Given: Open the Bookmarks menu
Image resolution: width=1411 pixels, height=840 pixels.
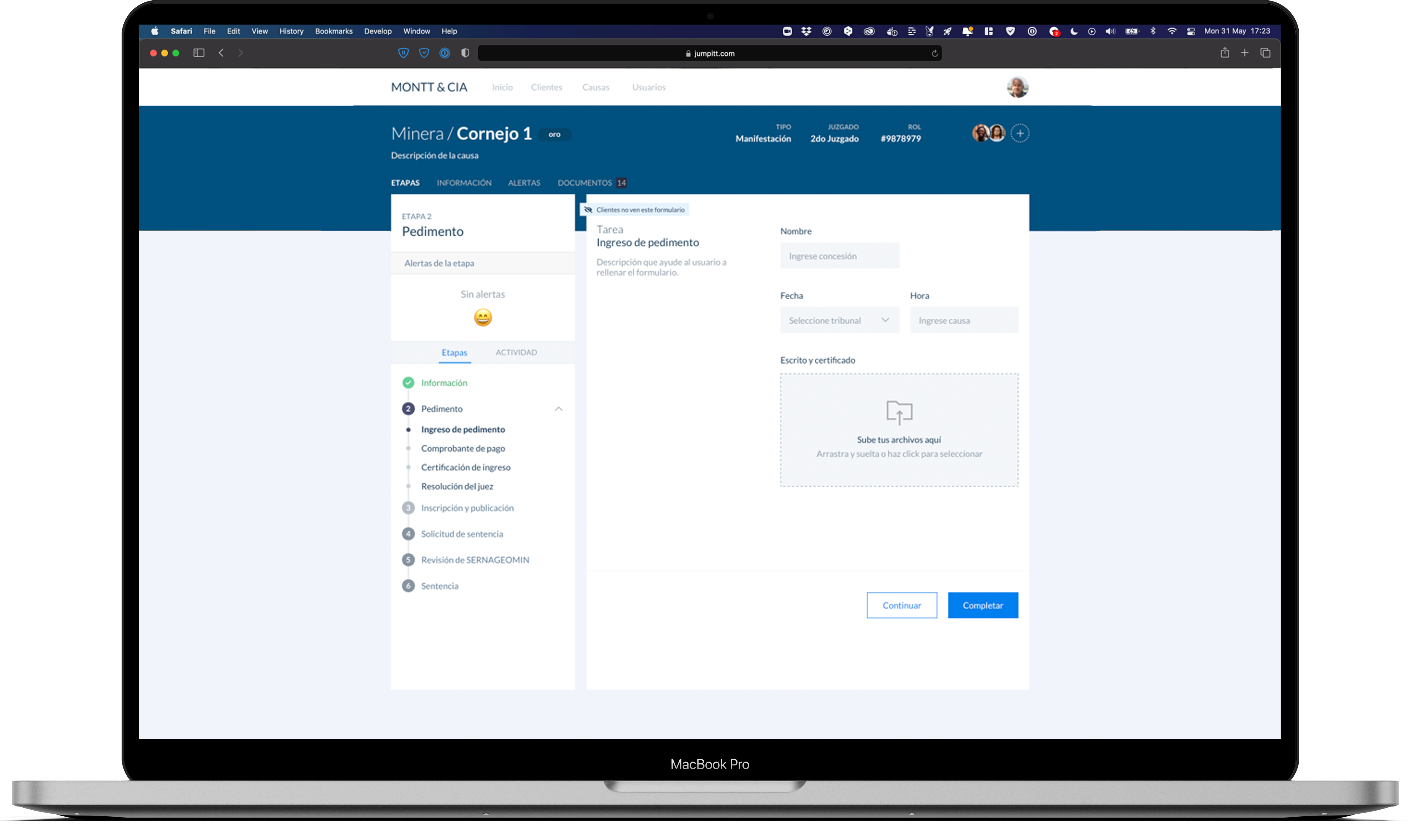Looking at the screenshot, I should 333,31.
